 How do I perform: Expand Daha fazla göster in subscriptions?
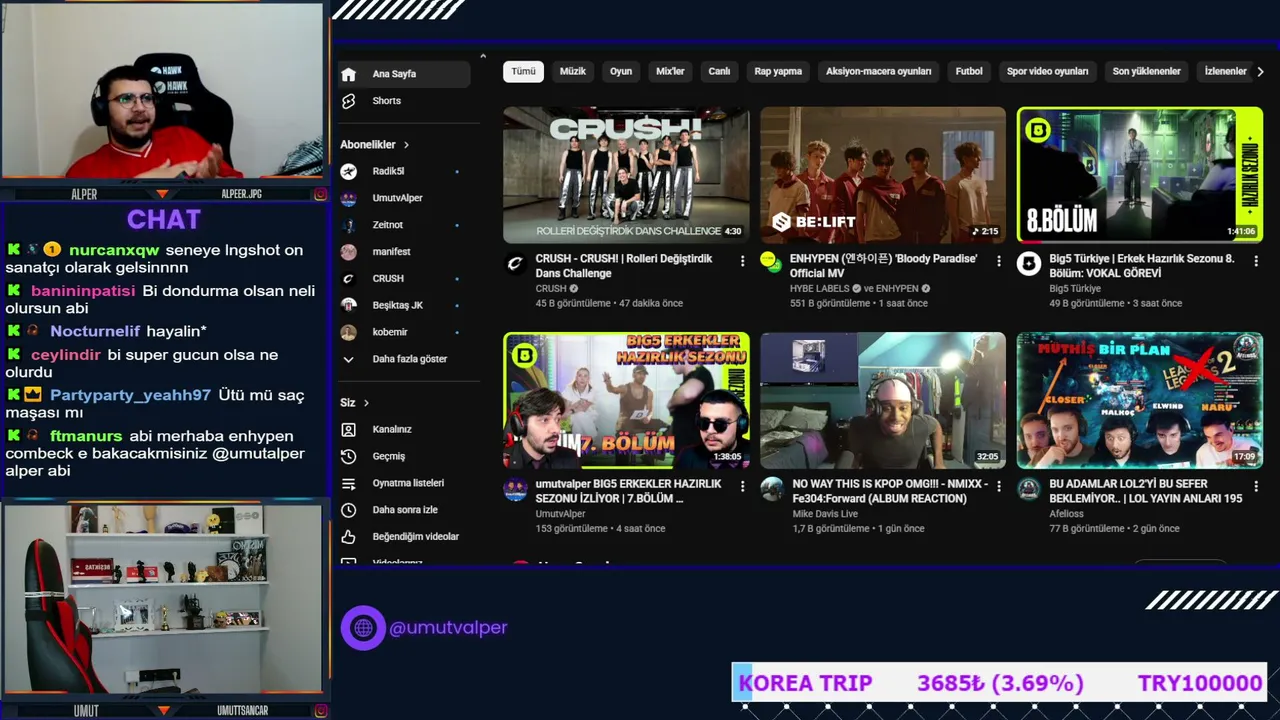(x=404, y=359)
